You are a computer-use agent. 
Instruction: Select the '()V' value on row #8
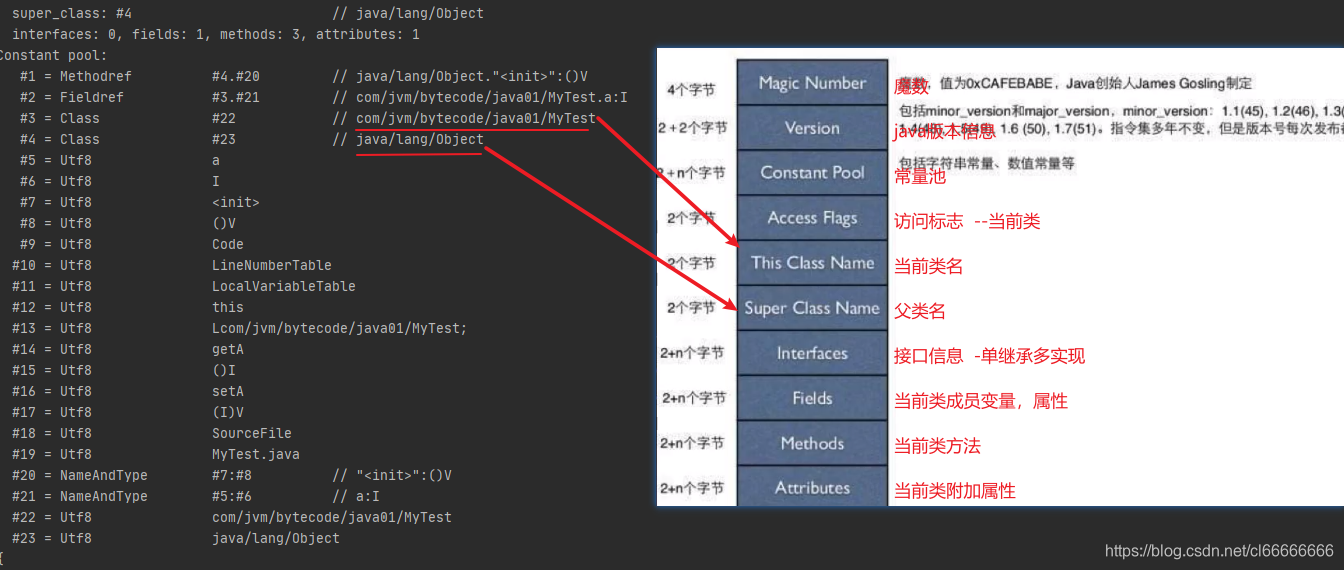tap(224, 223)
